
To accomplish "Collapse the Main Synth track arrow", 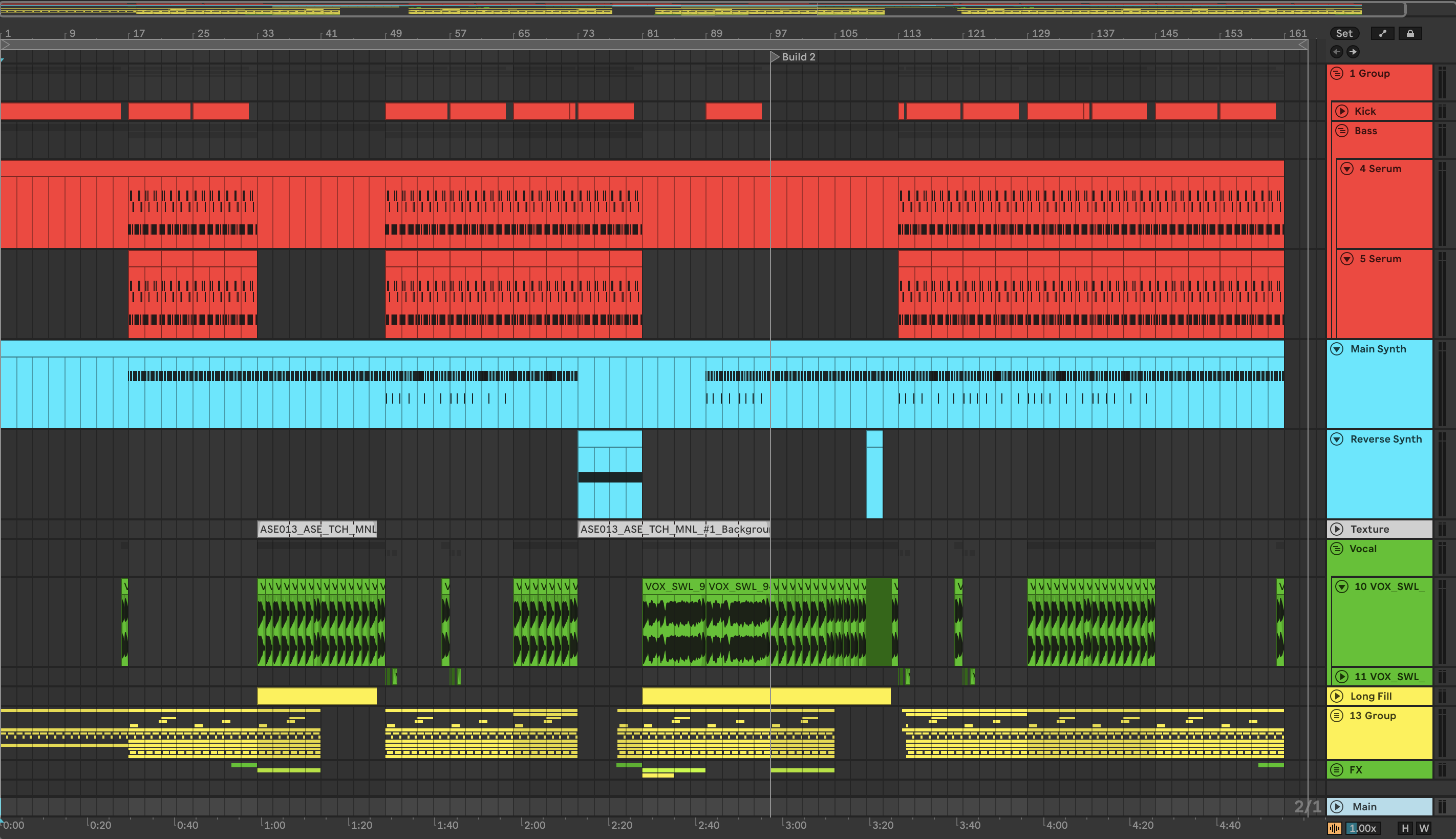I will [x=1337, y=349].
